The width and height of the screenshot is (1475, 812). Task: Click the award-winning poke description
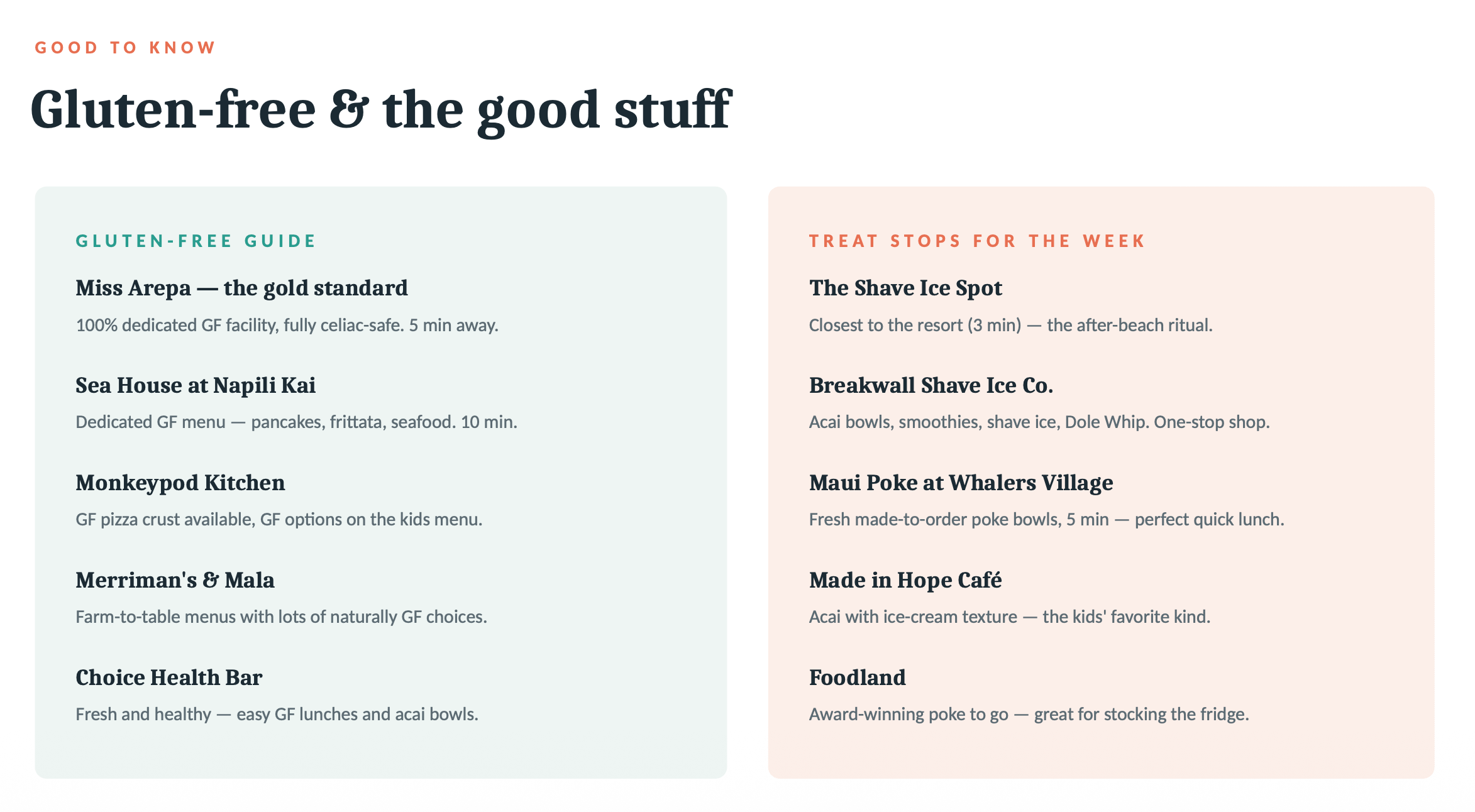point(1029,714)
